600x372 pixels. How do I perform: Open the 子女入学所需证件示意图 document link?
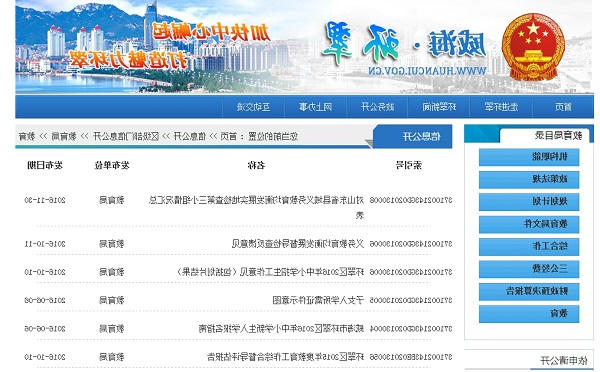318,300
